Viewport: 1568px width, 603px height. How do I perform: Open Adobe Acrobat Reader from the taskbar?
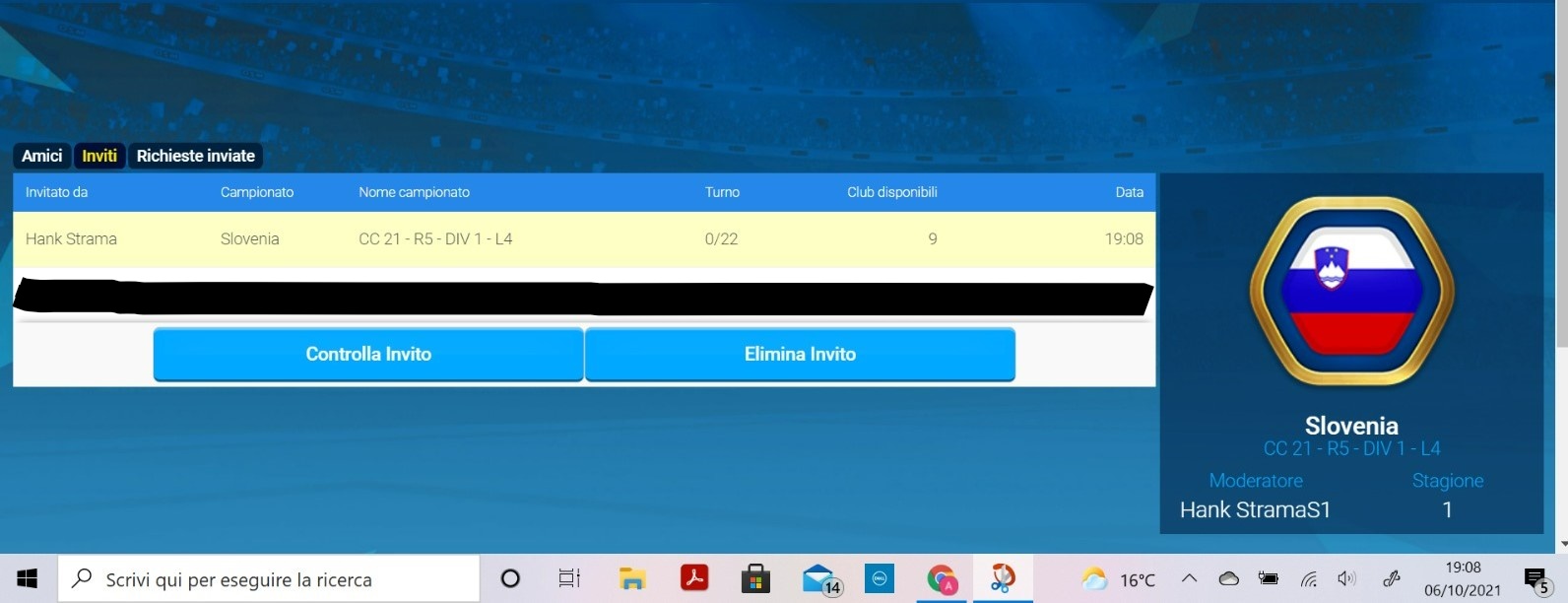pos(694,578)
